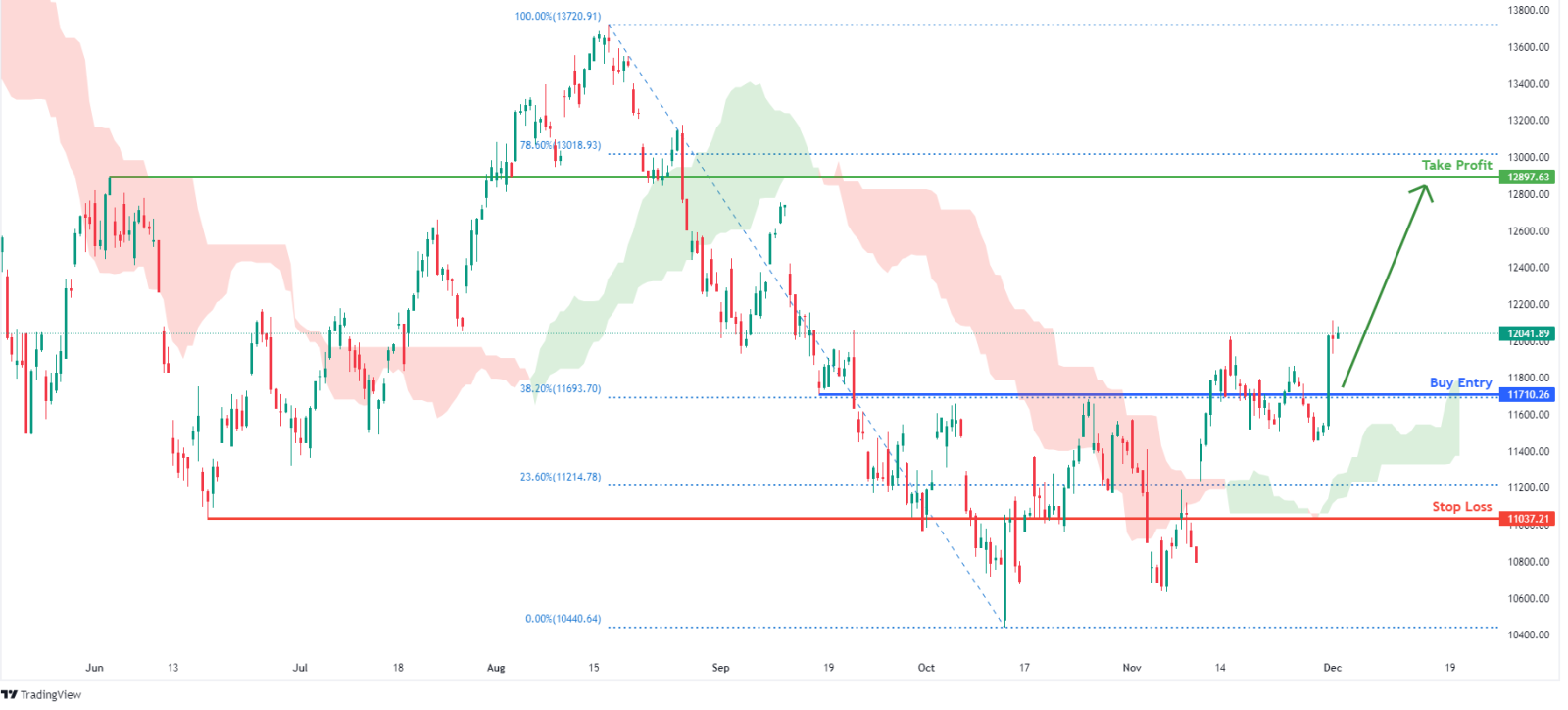The image size is (1568, 710).
Task: Click the Nov label on the time axis
Action: pos(1132,668)
